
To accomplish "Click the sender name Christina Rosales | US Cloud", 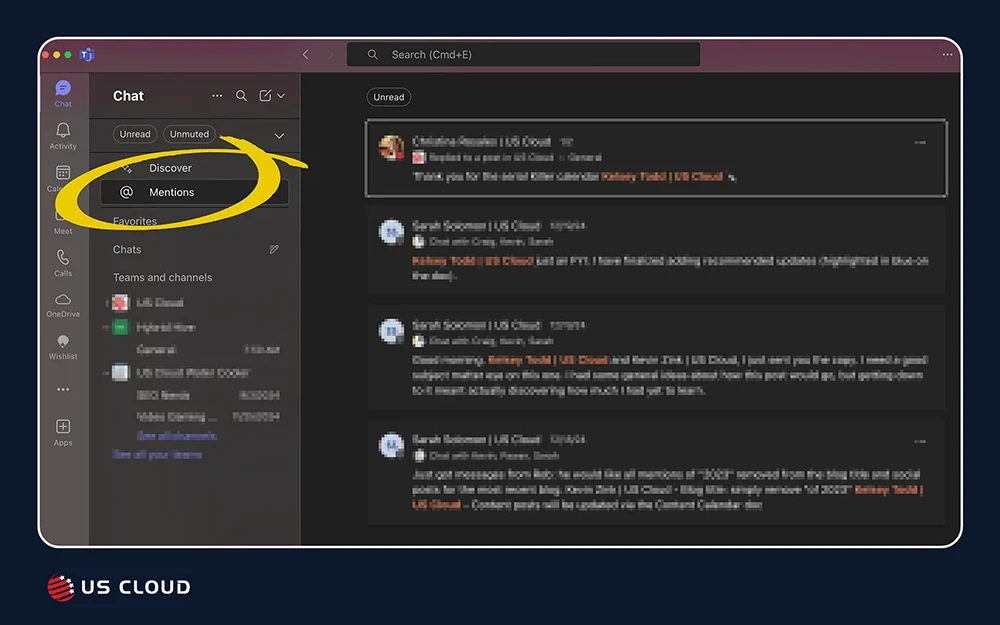I will coord(481,142).
